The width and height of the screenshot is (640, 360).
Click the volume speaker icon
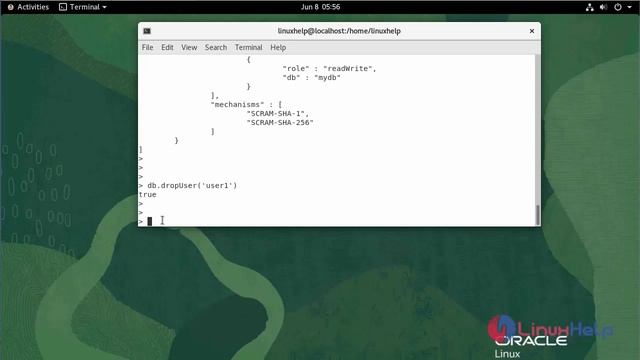(x=603, y=7)
